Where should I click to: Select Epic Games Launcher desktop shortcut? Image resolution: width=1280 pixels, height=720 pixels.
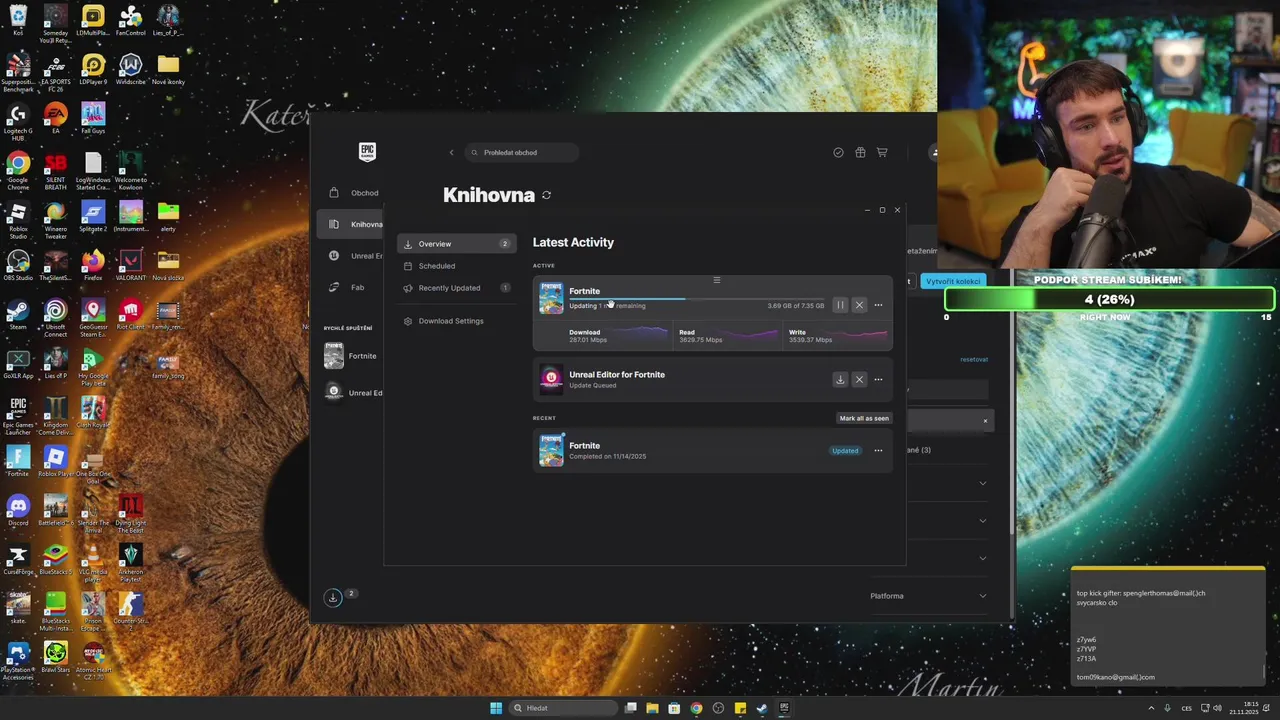pos(18,415)
